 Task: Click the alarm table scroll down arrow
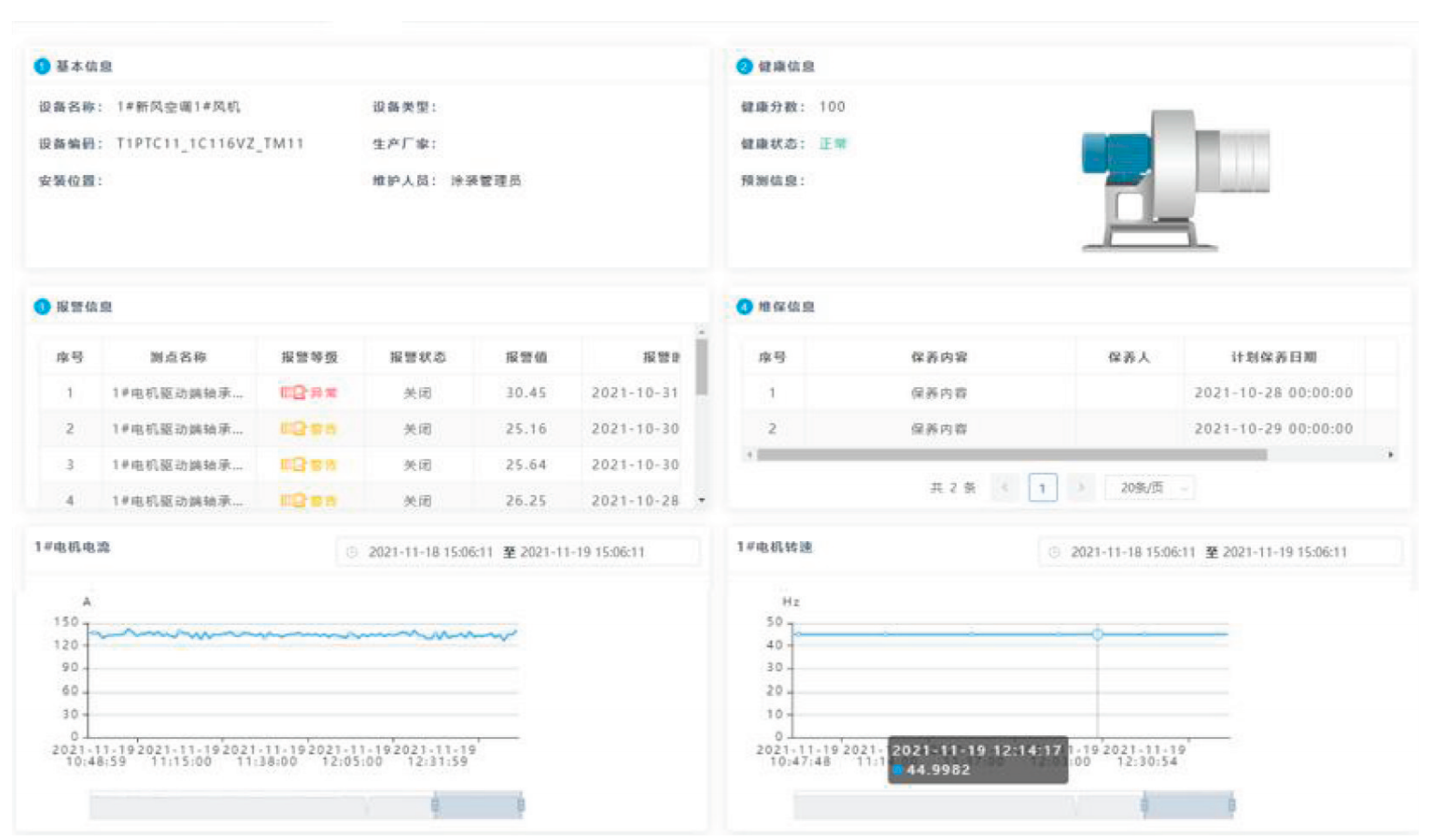[x=702, y=500]
